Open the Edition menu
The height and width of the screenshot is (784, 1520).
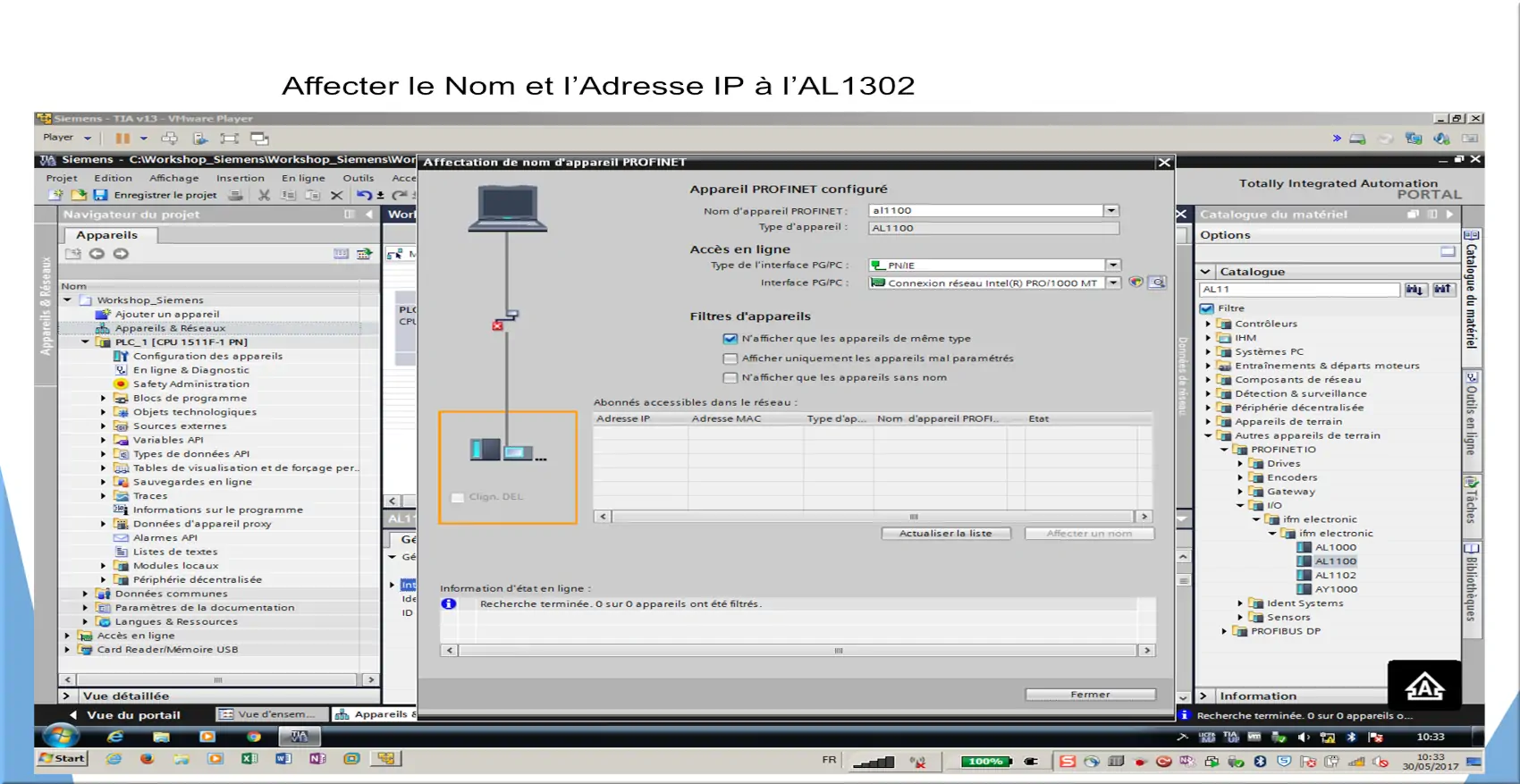coord(113,178)
